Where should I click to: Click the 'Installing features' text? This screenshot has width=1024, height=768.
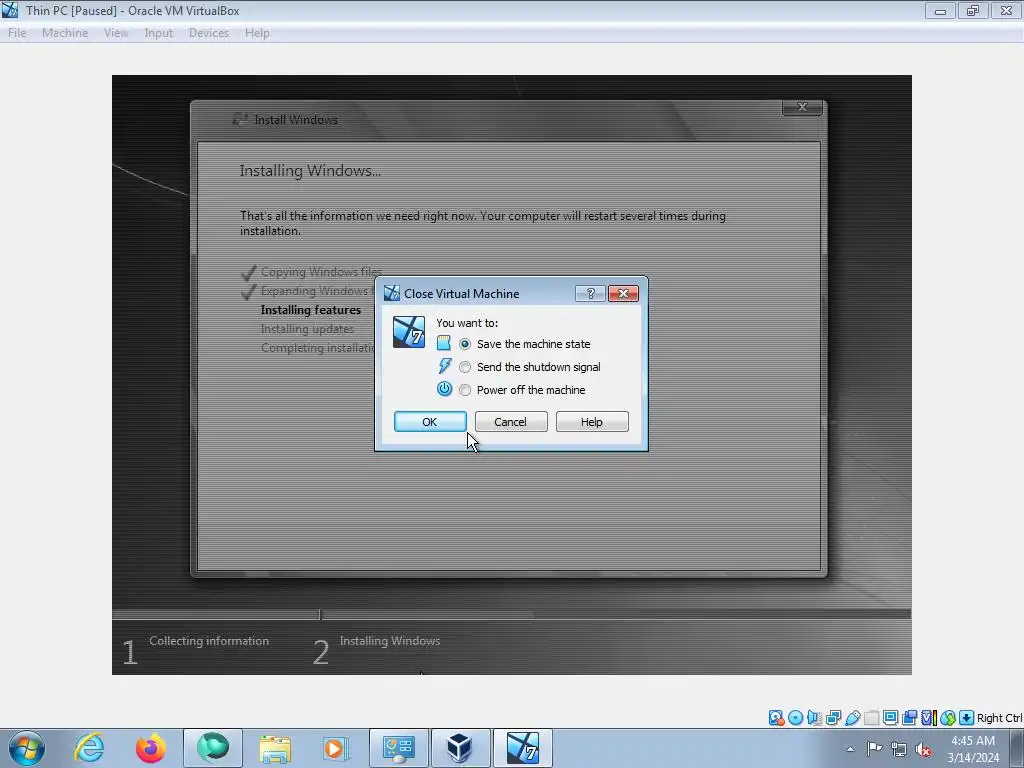(x=311, y=310)
